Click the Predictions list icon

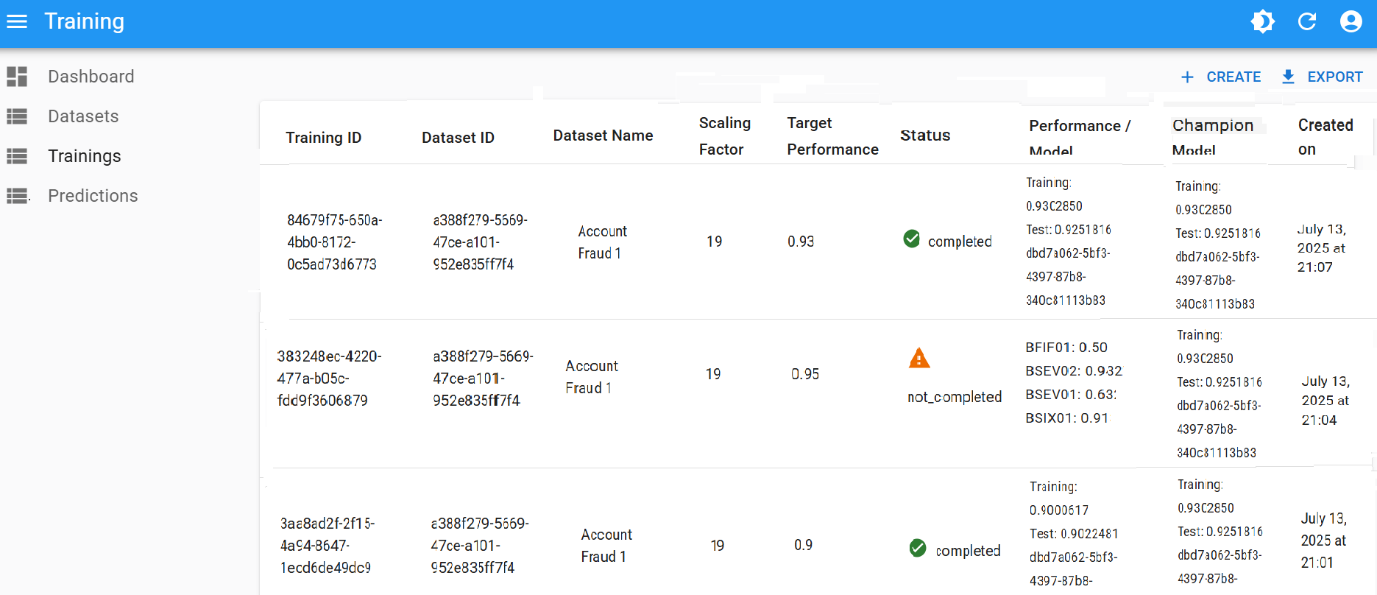coord(17,196)
